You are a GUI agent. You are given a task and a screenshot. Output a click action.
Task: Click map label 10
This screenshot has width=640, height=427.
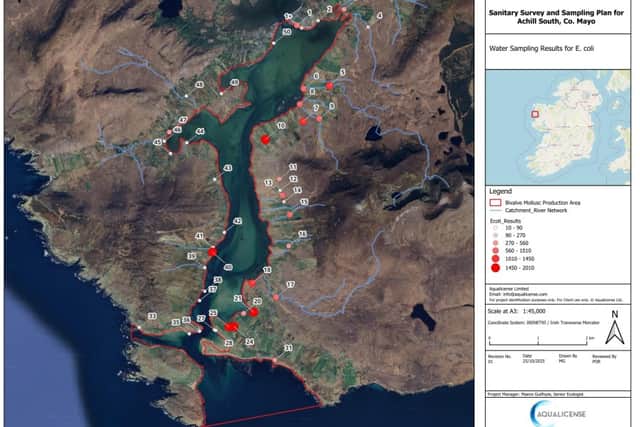[281, 125]
